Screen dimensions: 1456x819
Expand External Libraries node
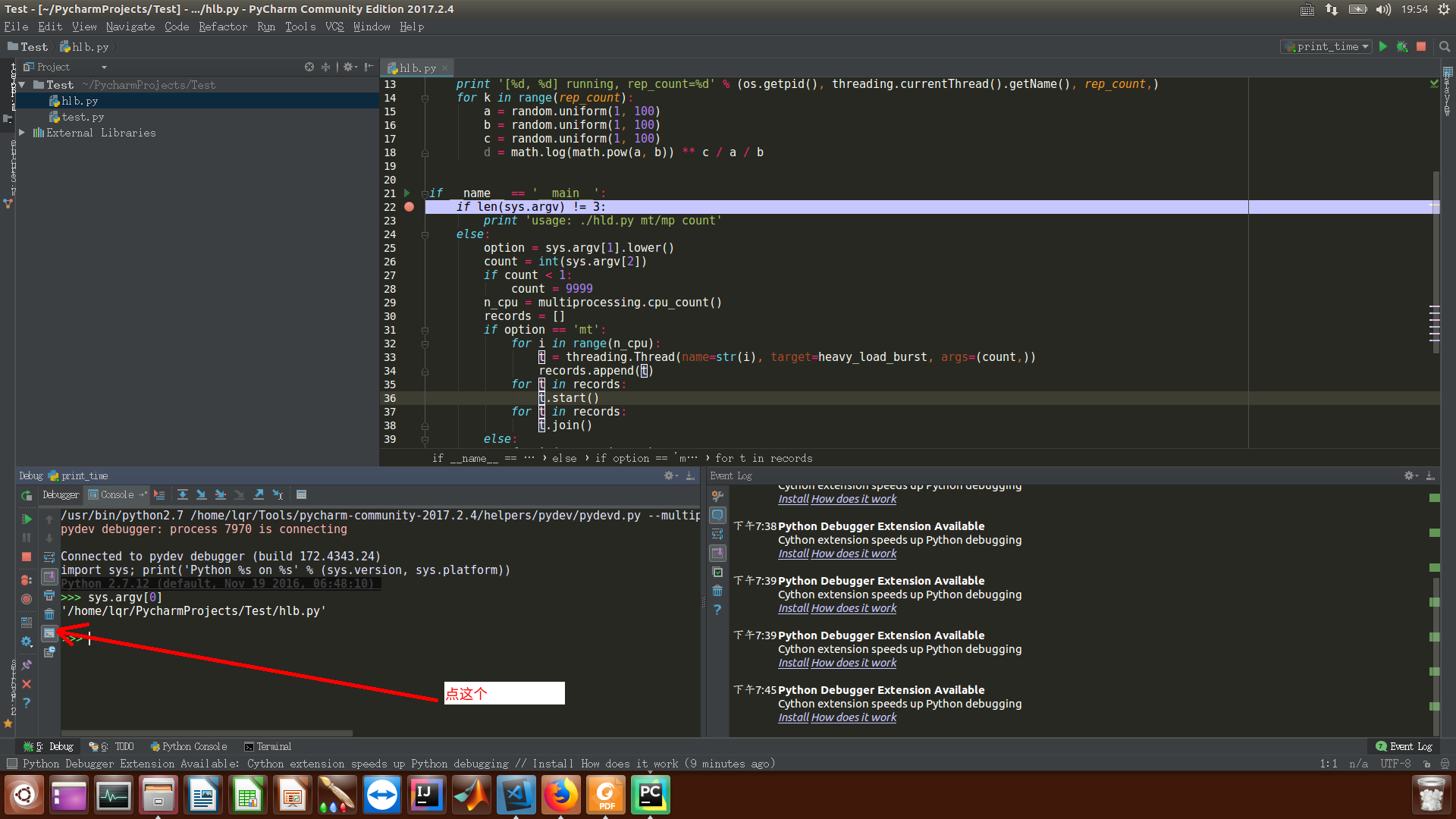pos(22,132)
